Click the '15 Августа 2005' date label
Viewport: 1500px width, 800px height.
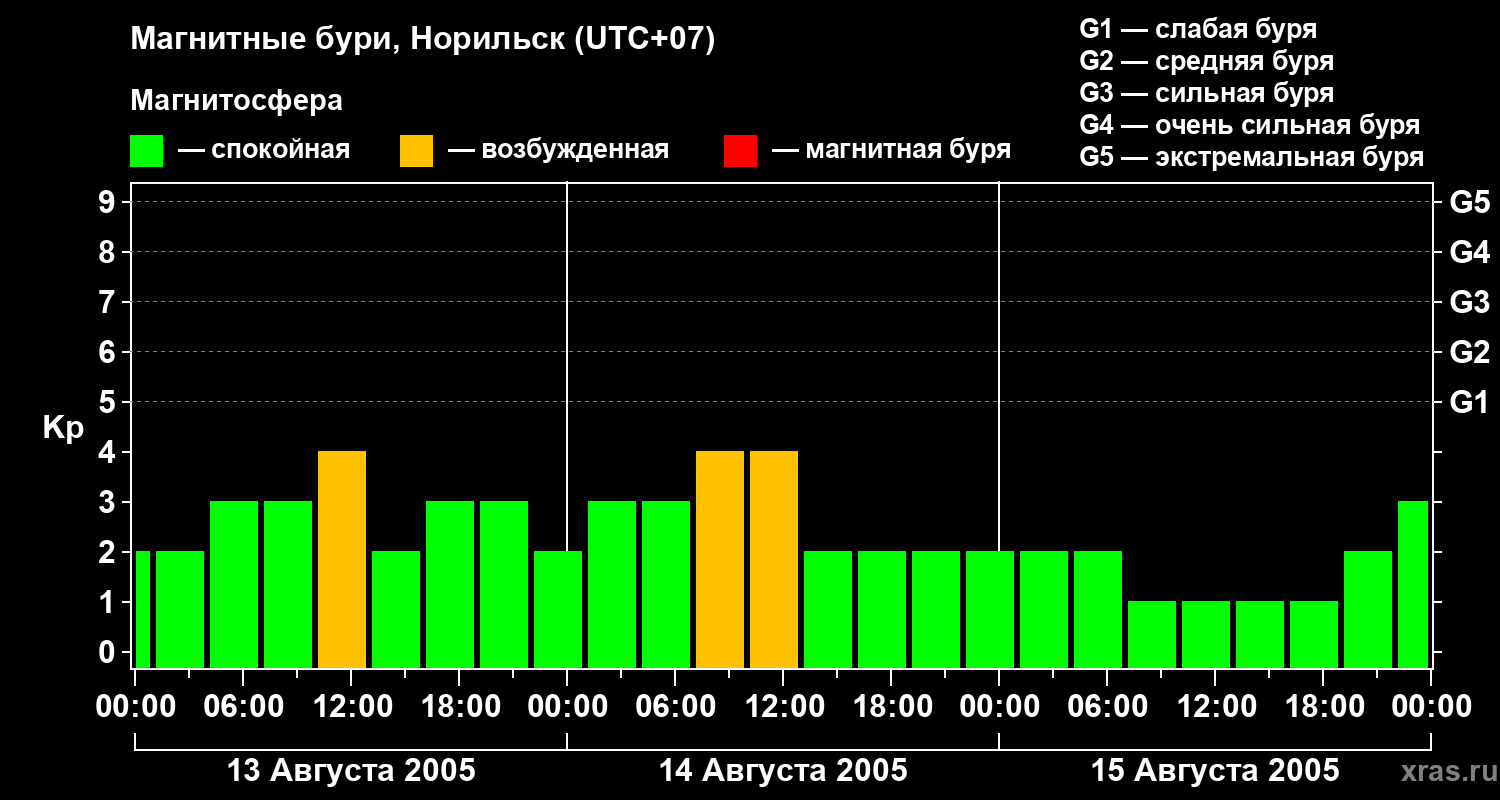(1215, 770)
